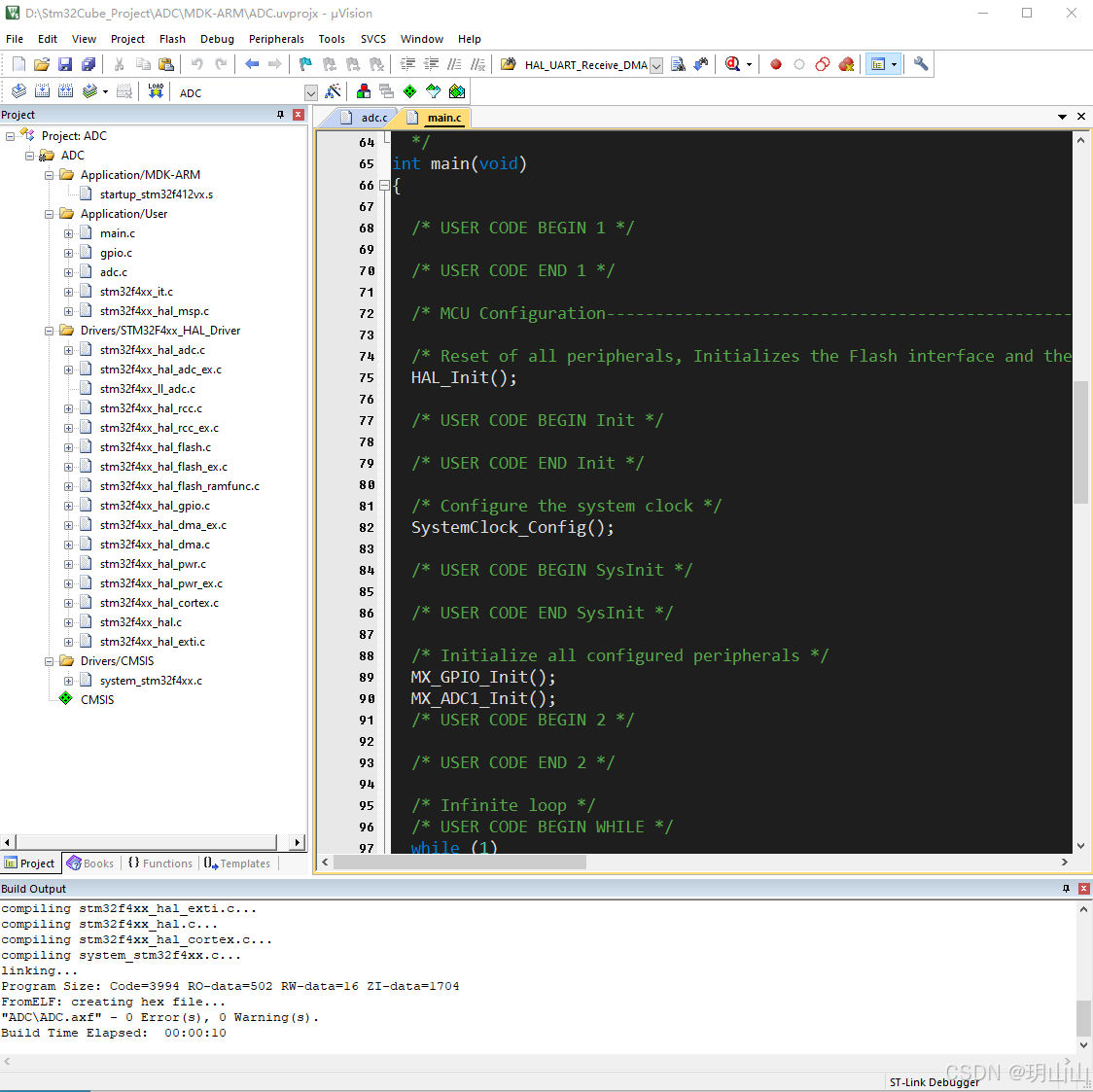Screen dimensions: 1093x1092
Task: Open the Project menu
Action: coord(127,39)
